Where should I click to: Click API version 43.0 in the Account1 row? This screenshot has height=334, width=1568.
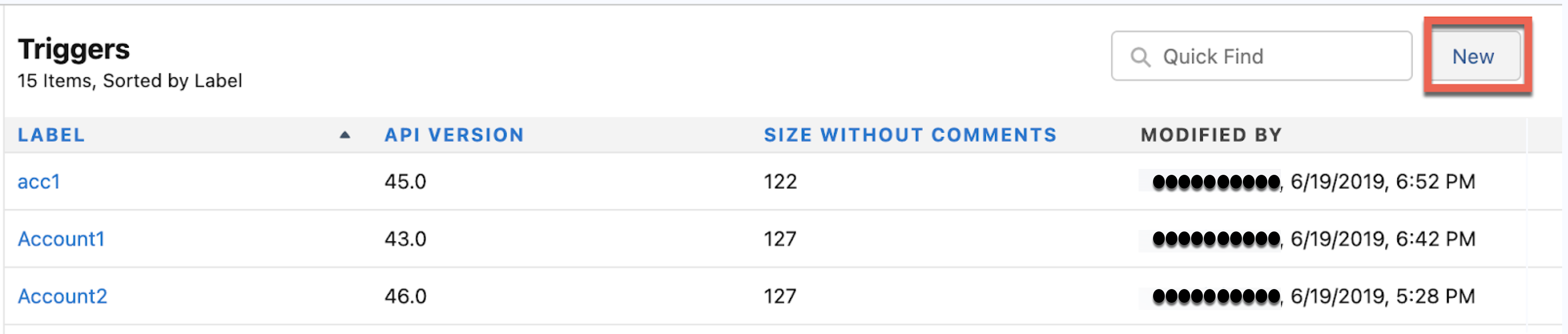tap(405, 239)
